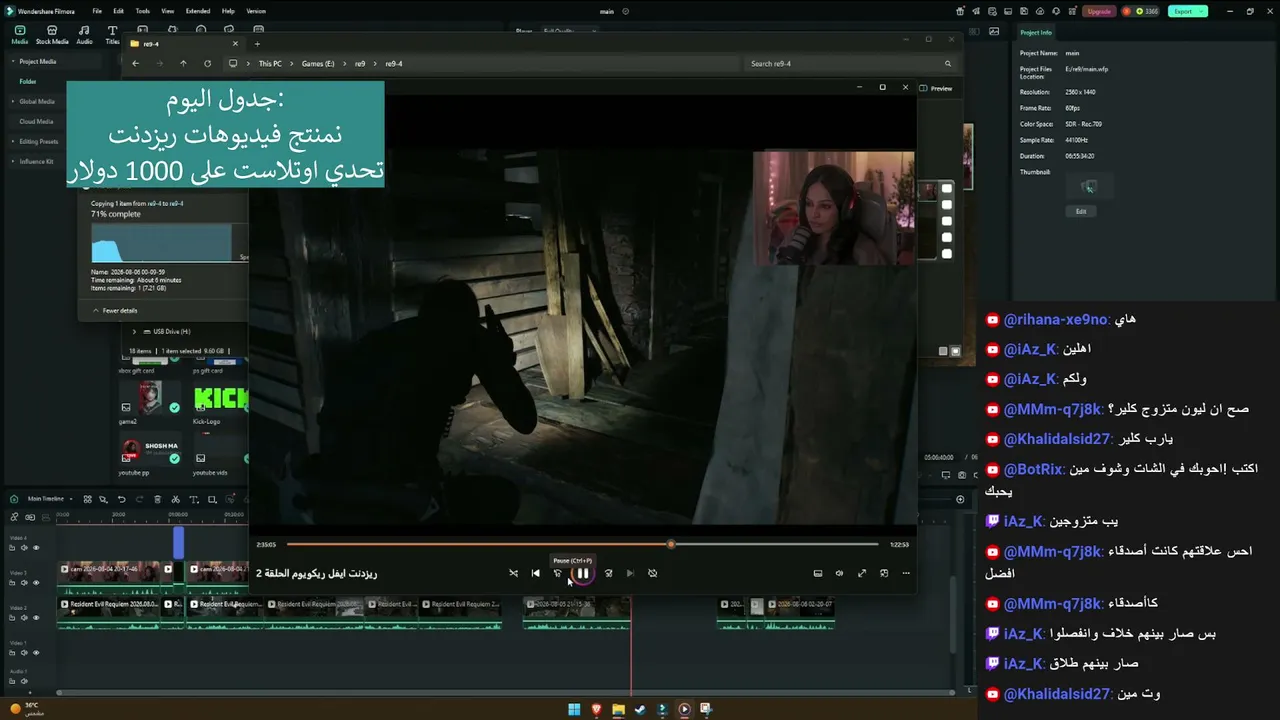Select the Split scissors tool
This screenshot has height=720, width=1280.
click(175, 499)
